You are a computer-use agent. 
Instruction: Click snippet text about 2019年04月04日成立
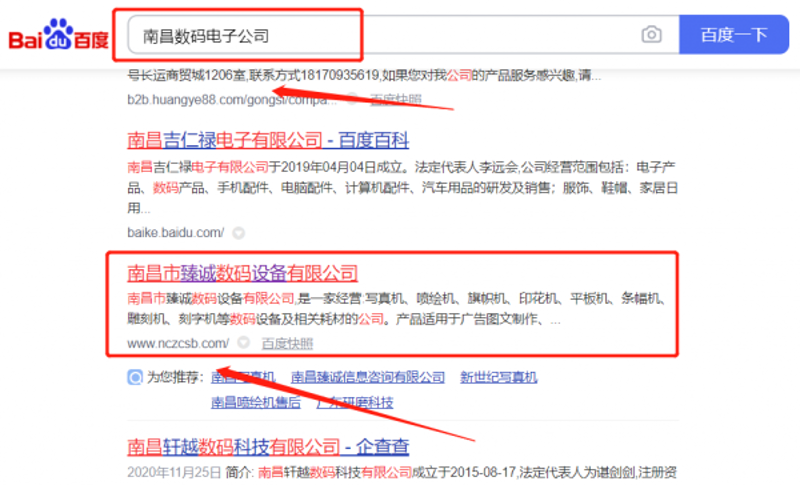402,187
